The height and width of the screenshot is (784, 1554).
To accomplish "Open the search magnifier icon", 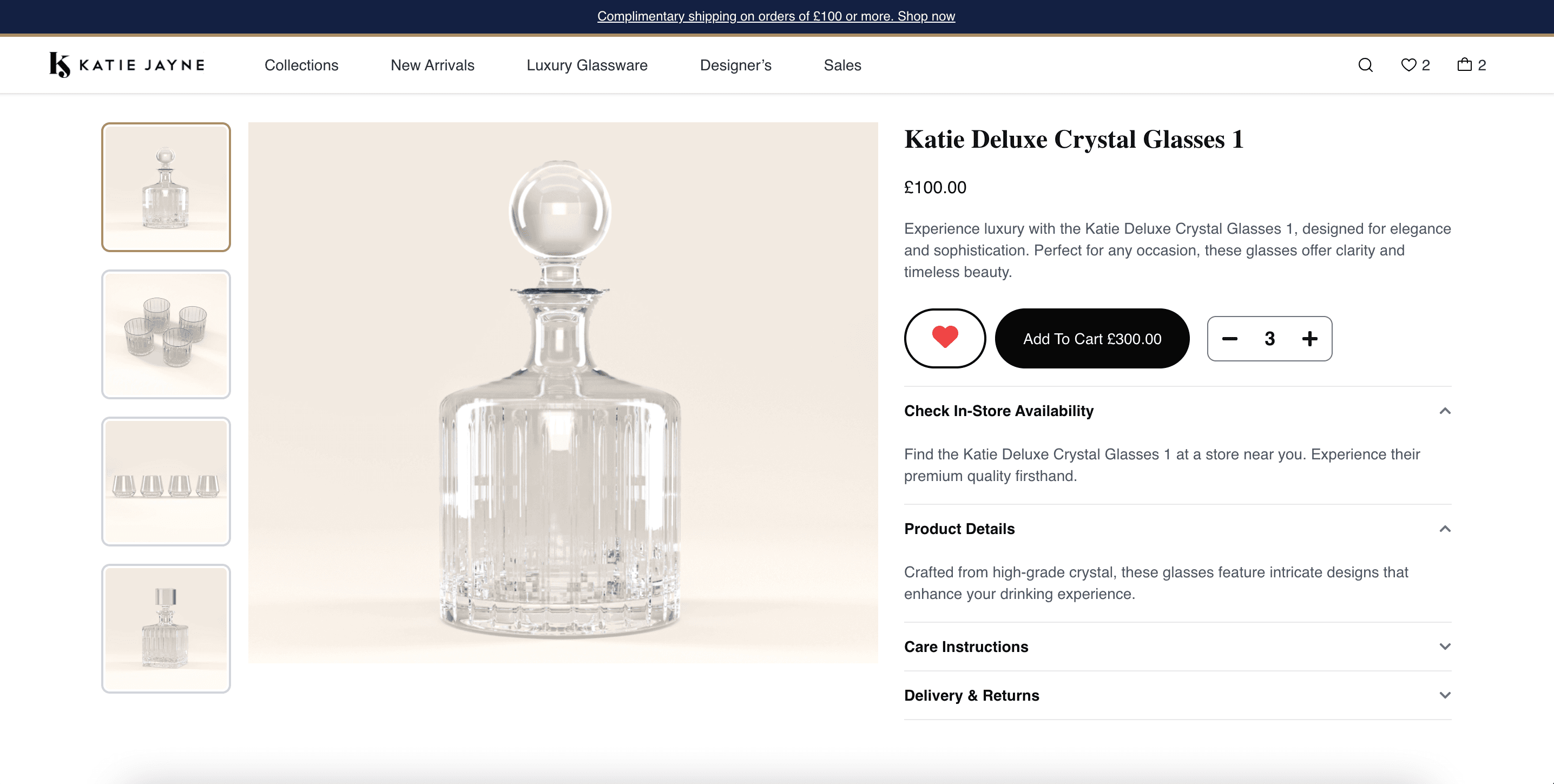I will (1365, 65).
